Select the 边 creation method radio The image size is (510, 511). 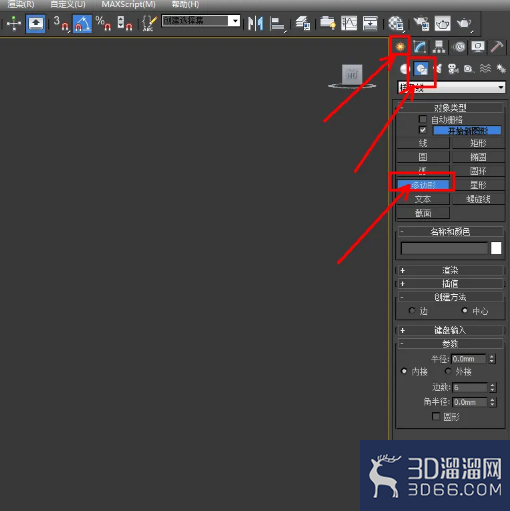click(412, 311)
